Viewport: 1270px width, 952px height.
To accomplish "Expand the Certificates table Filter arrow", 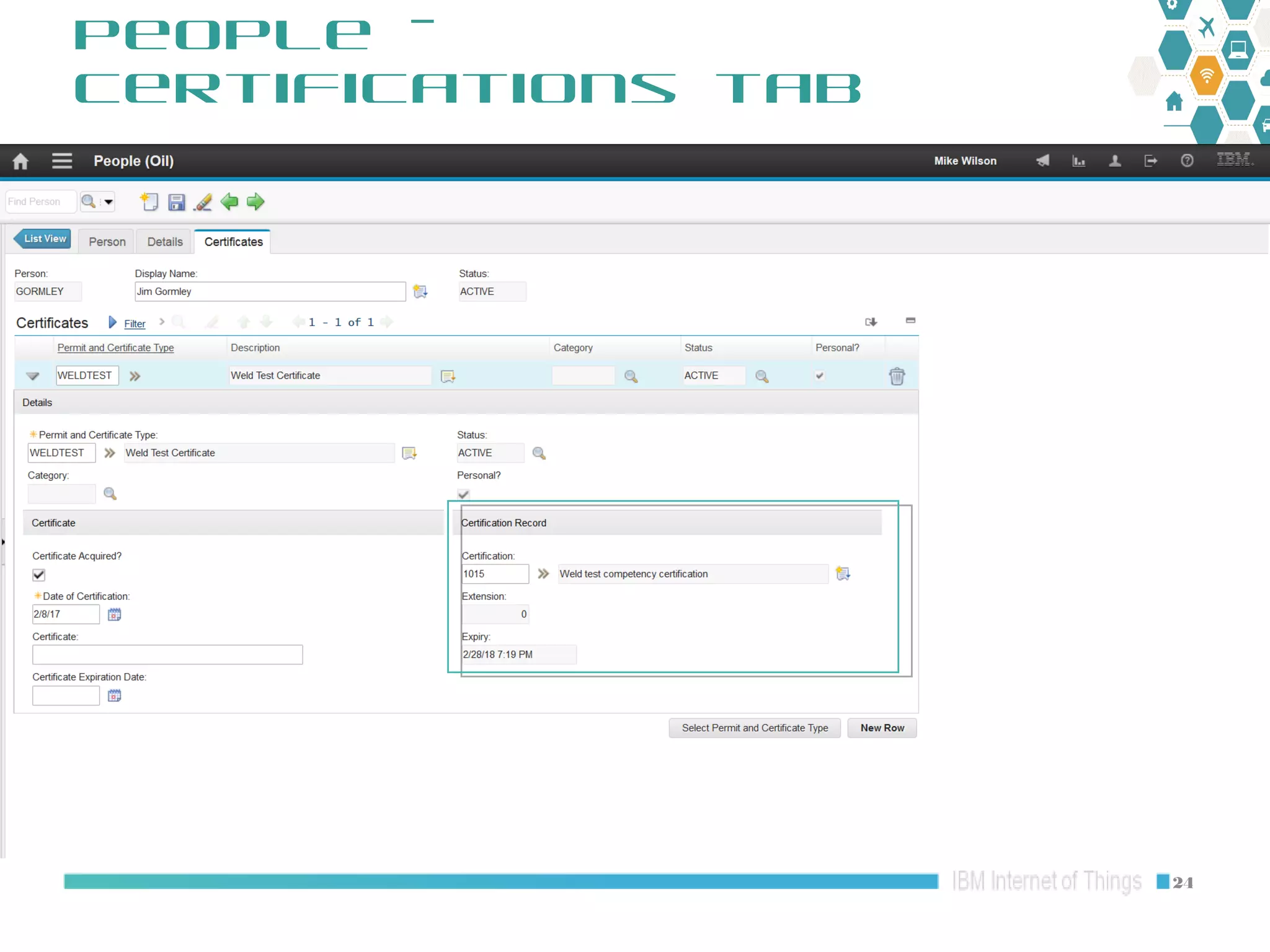I will [x=112, y=322].
